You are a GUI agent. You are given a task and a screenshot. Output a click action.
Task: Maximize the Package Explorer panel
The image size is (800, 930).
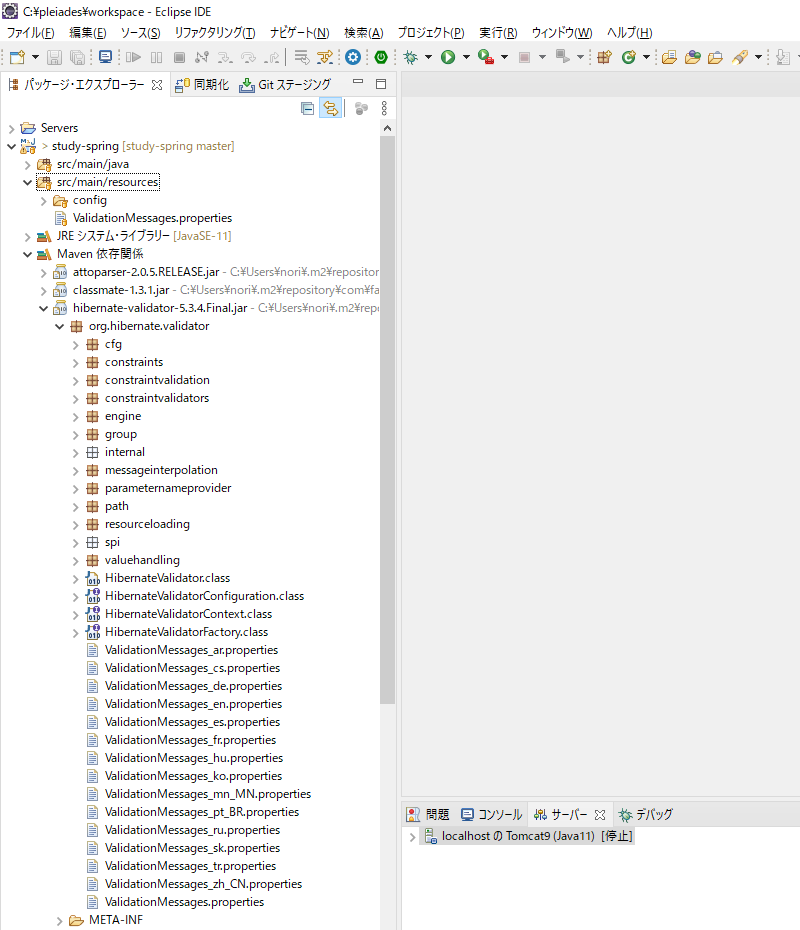pyautogui.click(x=381, y=84)
